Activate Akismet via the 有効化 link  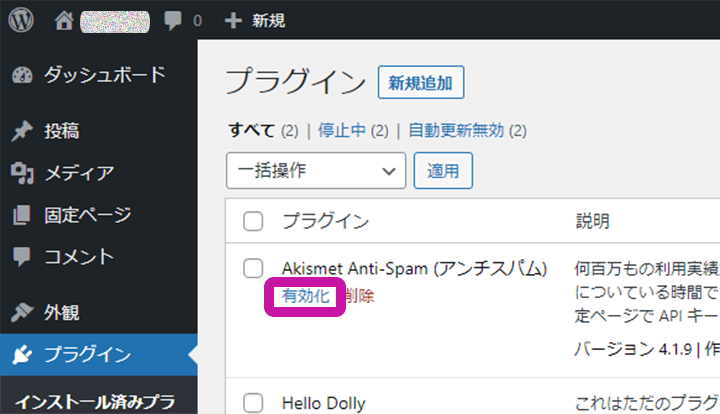[305, 296]
